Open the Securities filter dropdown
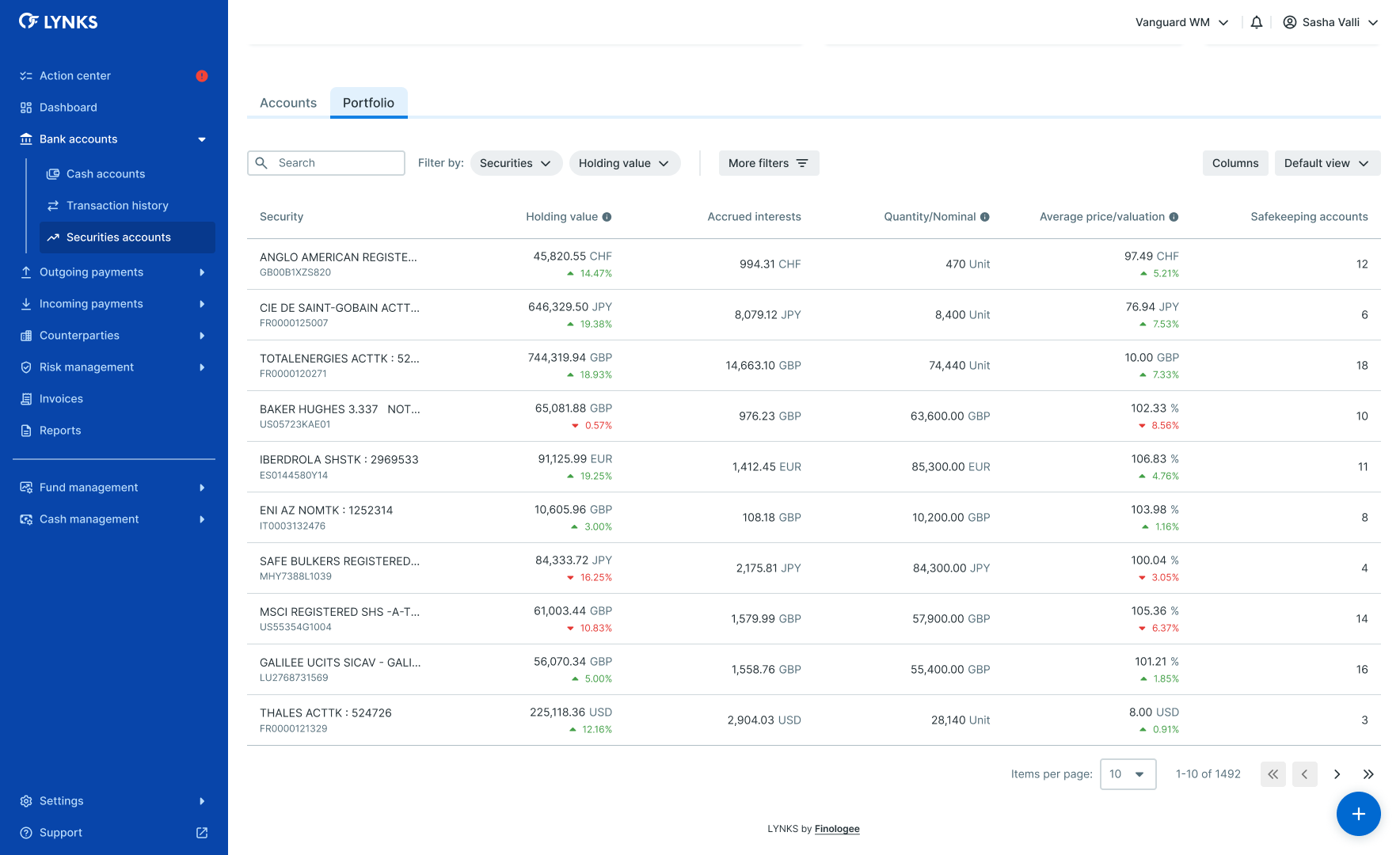The height and width of the screenshot is (855, 1400). [x=516, y=163]
